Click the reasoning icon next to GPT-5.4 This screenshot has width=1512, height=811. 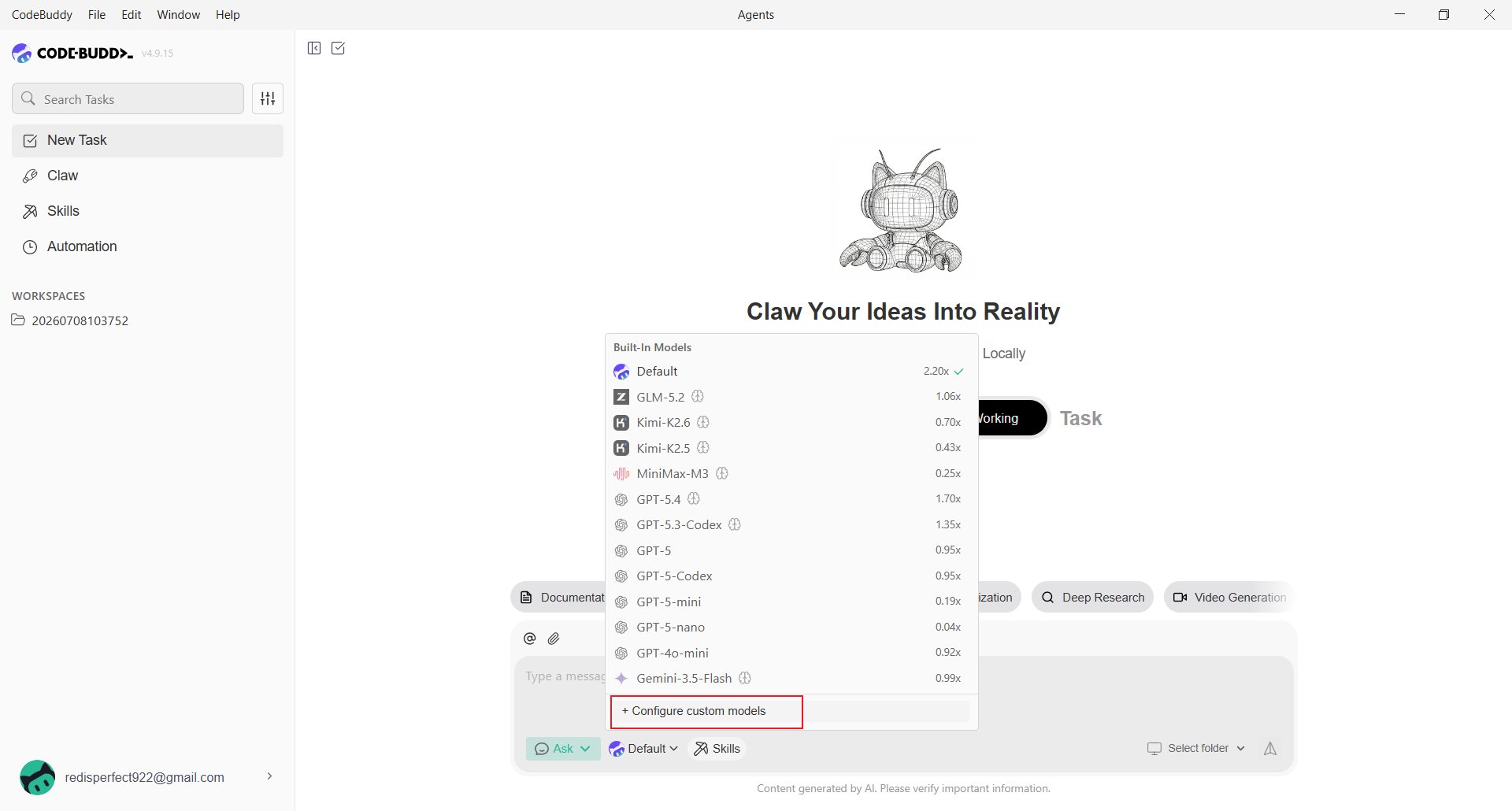click(694, 499)
